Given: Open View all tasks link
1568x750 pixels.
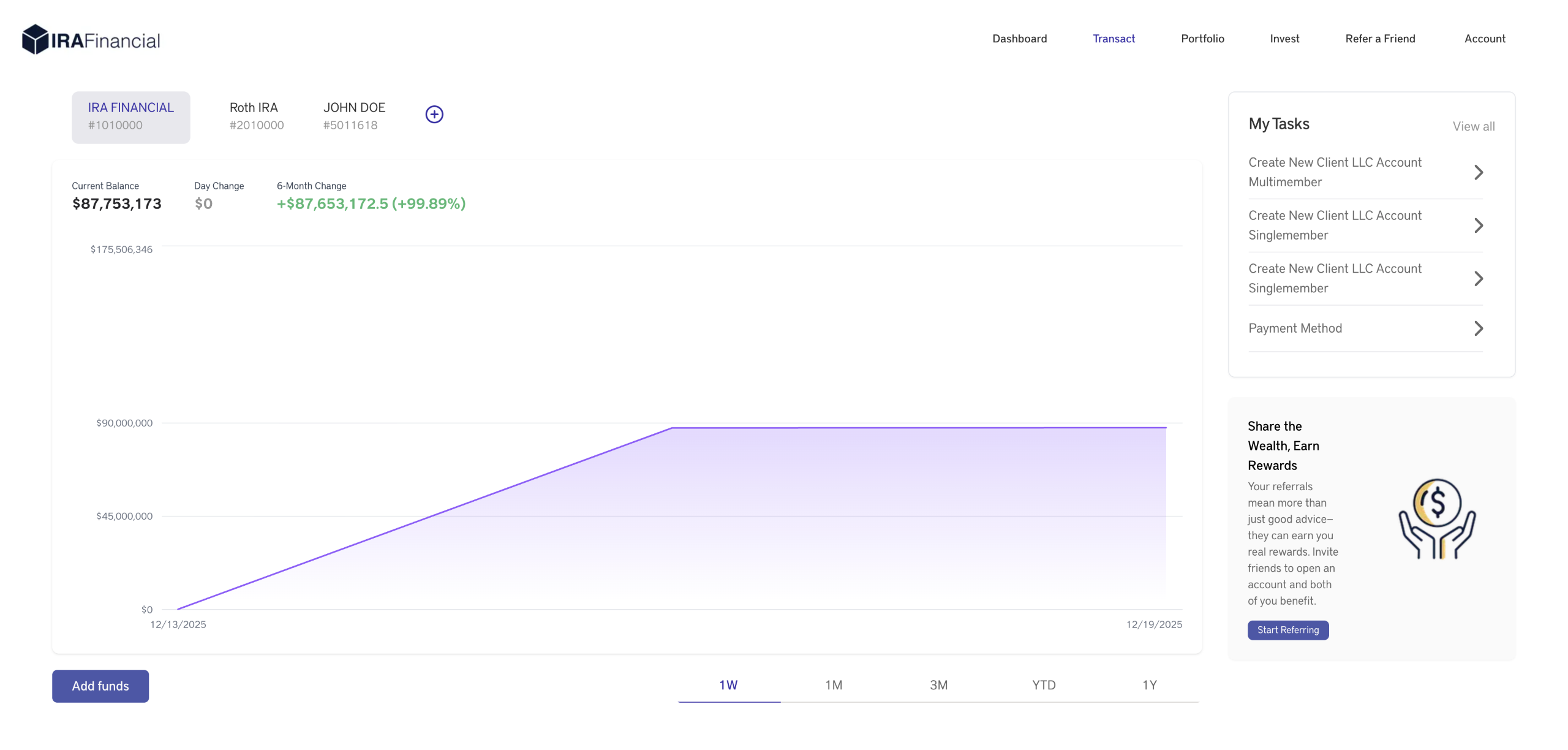Looking at the screenshot, I should tap(1473, 126).
